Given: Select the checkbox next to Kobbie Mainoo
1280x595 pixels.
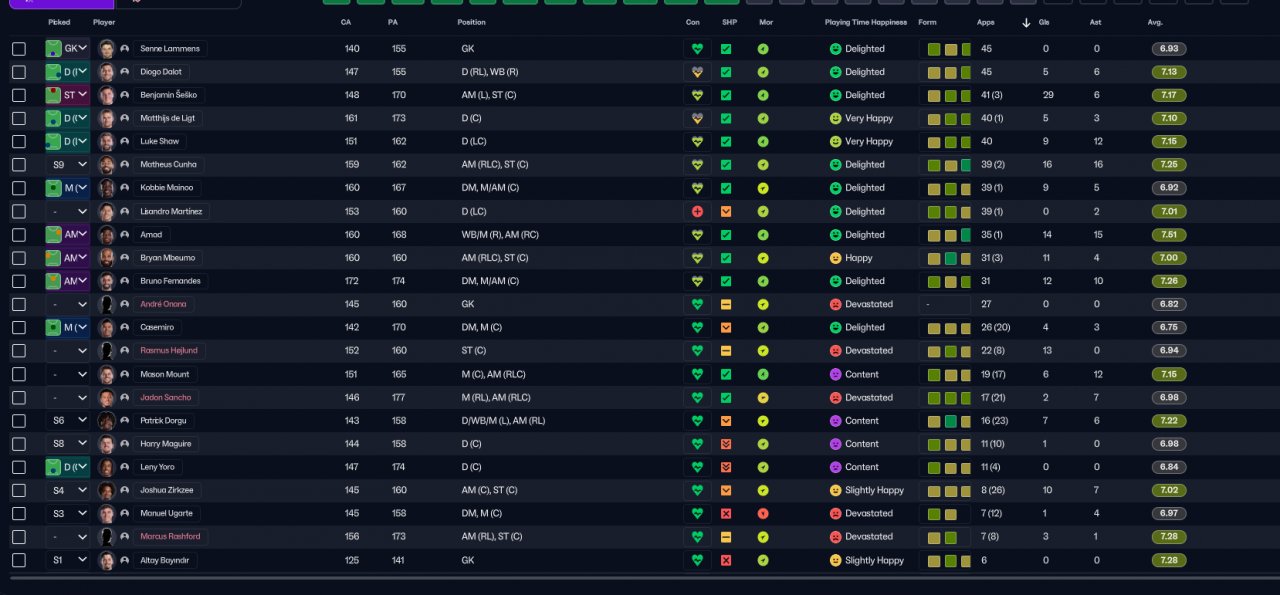Looking at the screenshot, I should click(x=19, y=188).
